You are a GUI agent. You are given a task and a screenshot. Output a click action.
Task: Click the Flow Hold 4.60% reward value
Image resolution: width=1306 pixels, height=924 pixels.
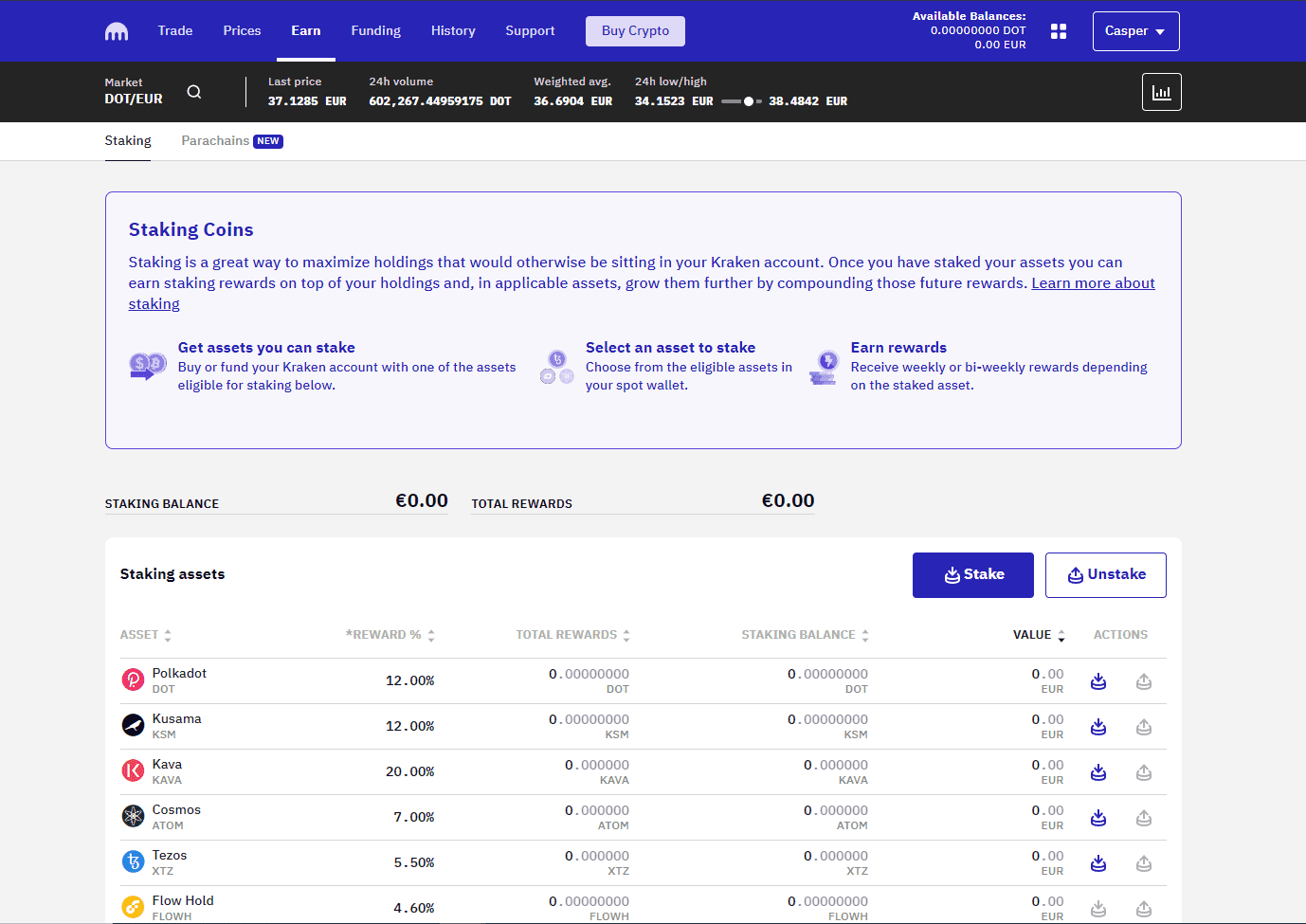coord(414,908)
